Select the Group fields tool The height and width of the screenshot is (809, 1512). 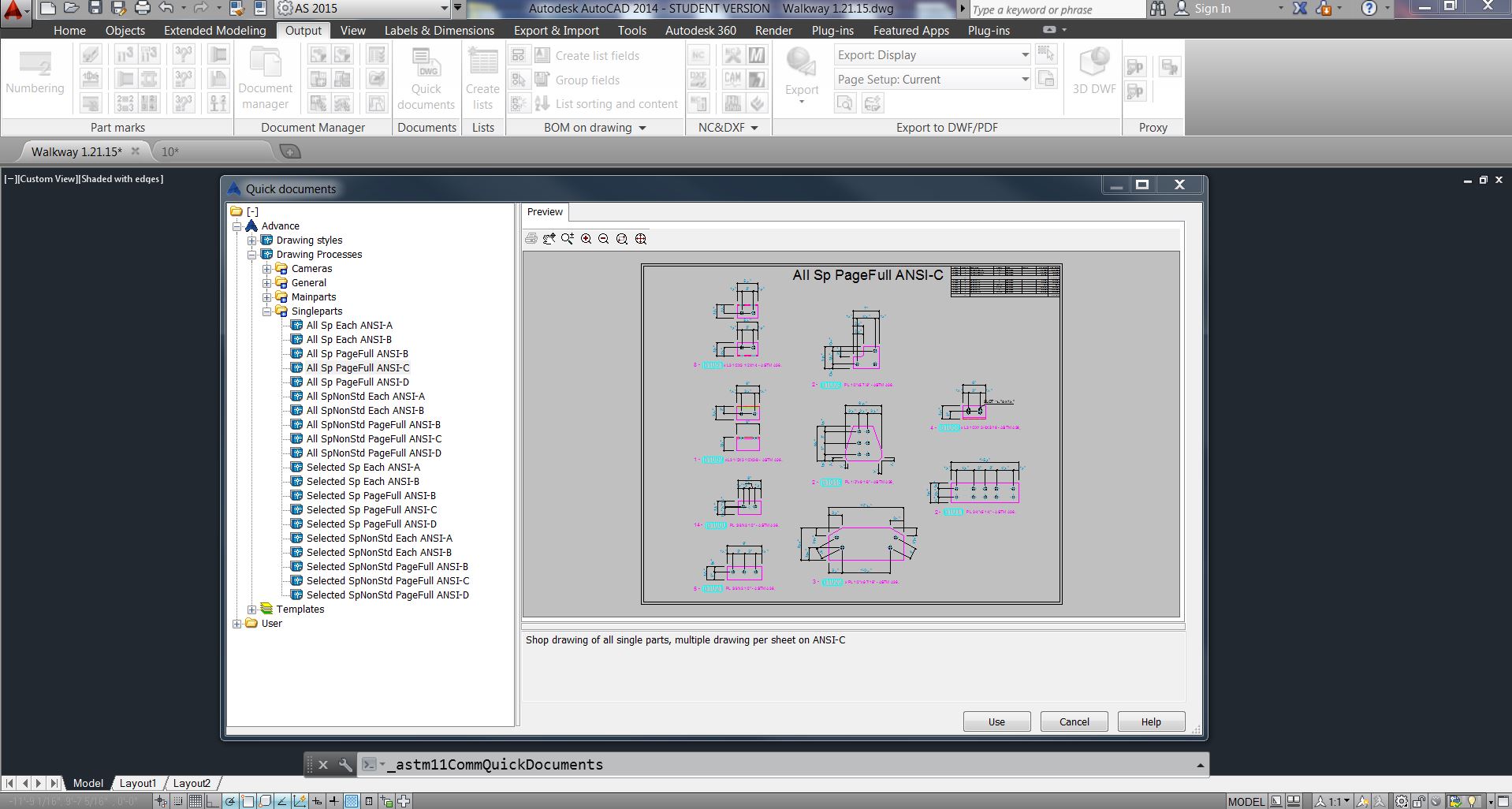(x=542, y=80)
